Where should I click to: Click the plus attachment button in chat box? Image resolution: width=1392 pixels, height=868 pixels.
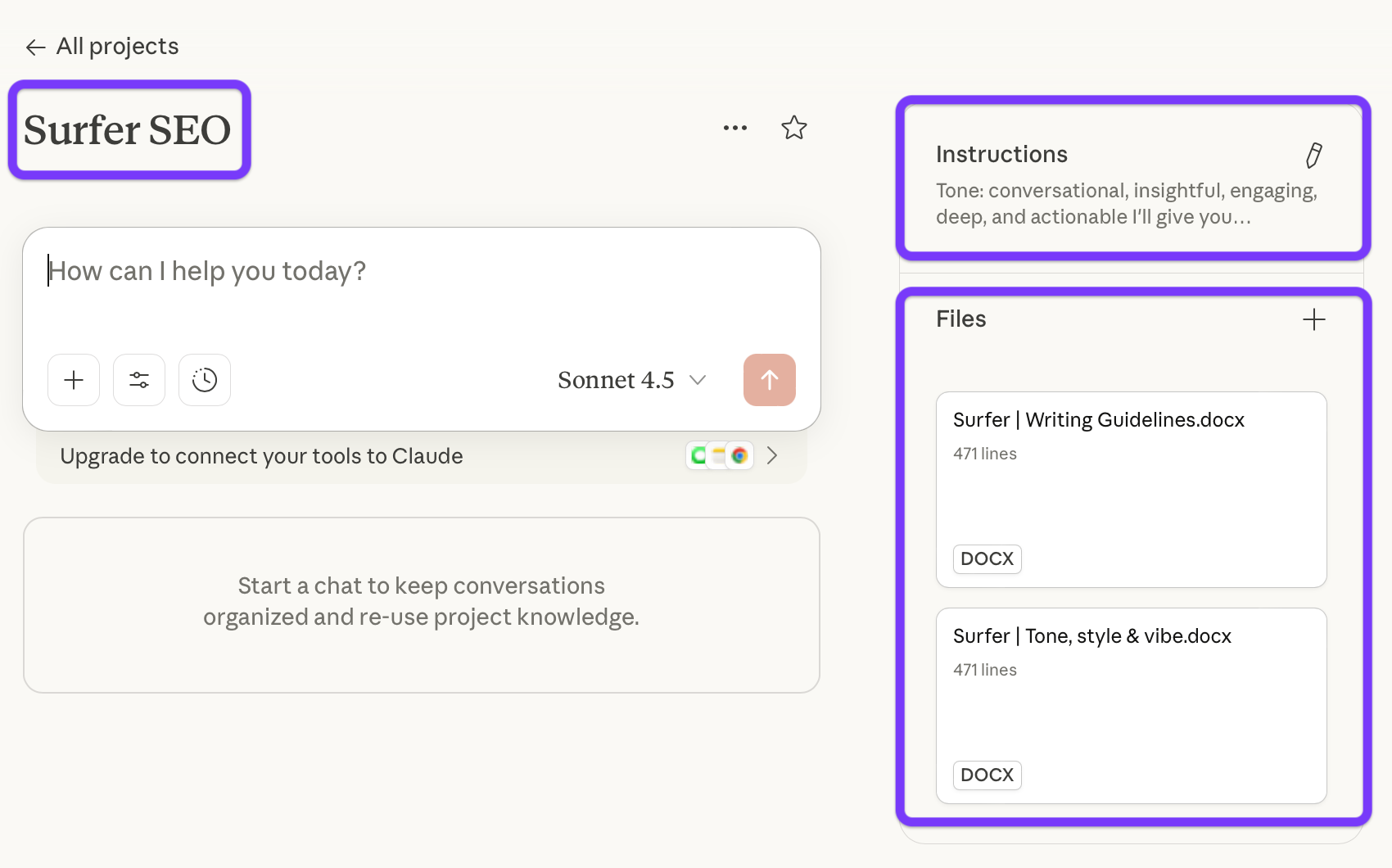[74, 380]
